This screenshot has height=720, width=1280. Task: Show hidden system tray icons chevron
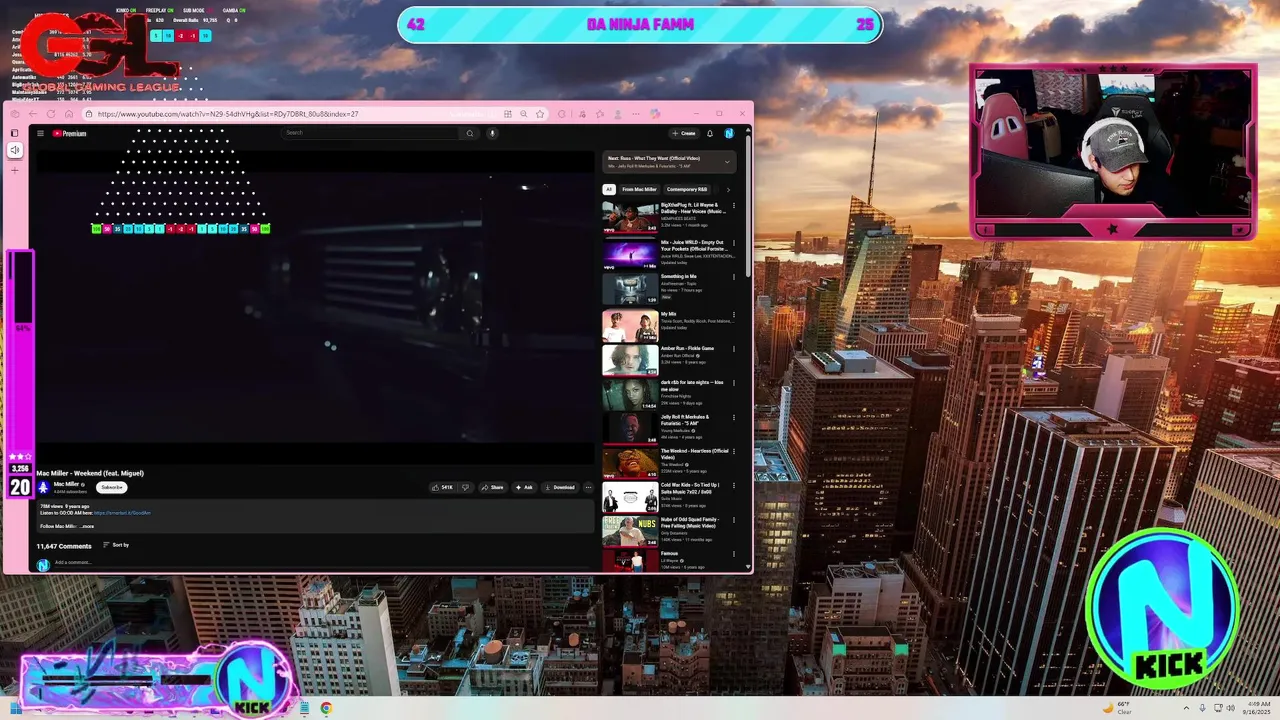click(x=1186, y=708)
